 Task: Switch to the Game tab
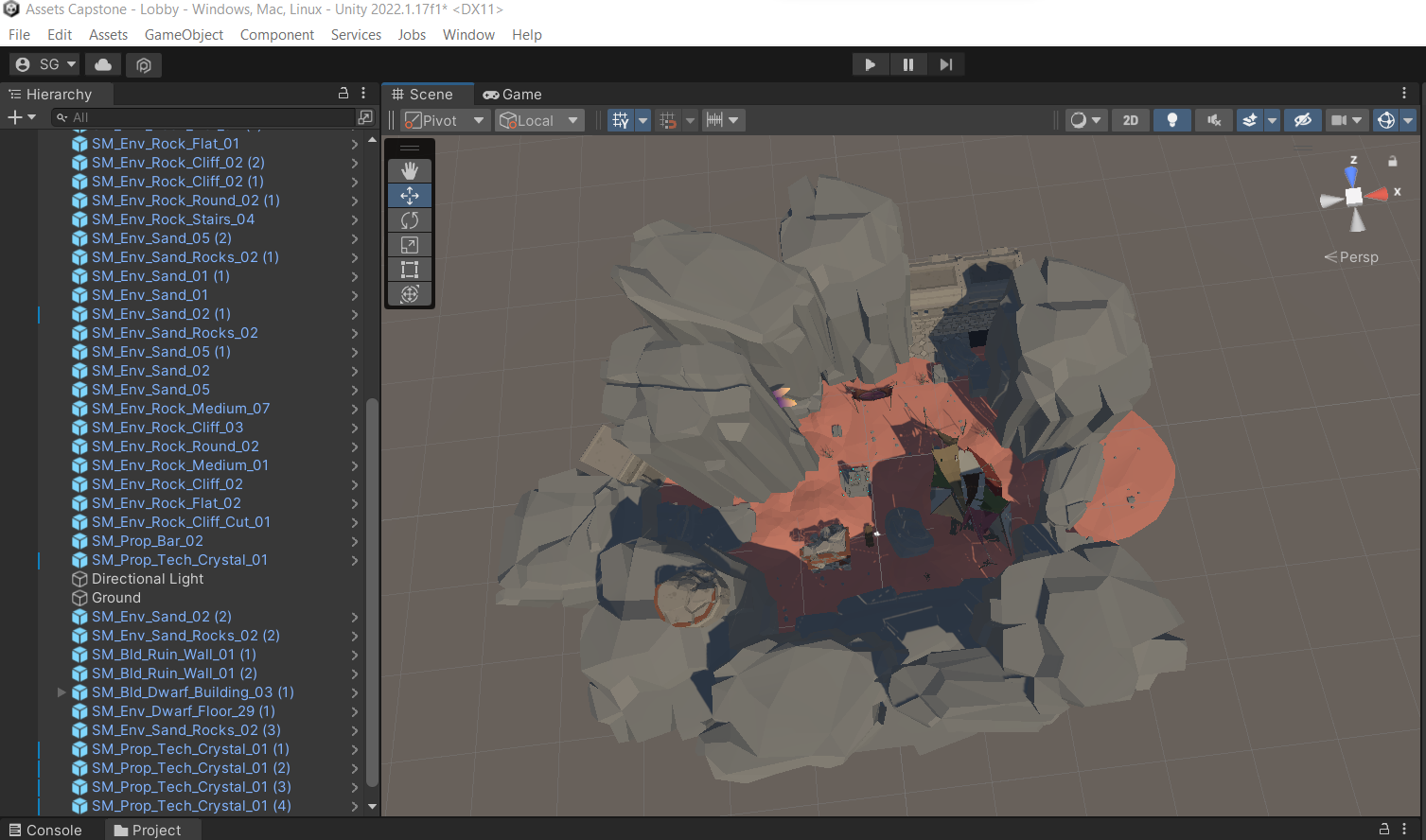tap(512, 94)
